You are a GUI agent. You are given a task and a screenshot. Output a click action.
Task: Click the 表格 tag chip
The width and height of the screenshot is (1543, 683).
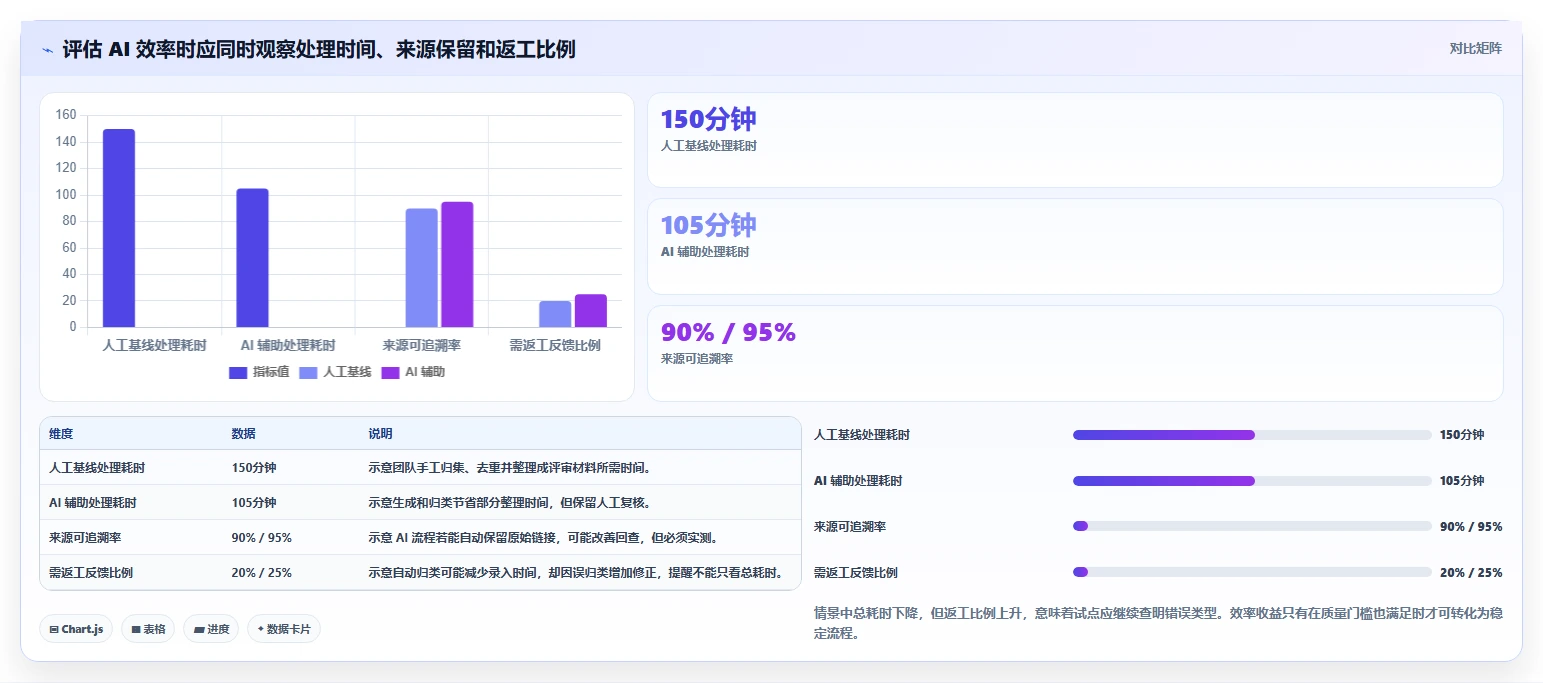148,629
